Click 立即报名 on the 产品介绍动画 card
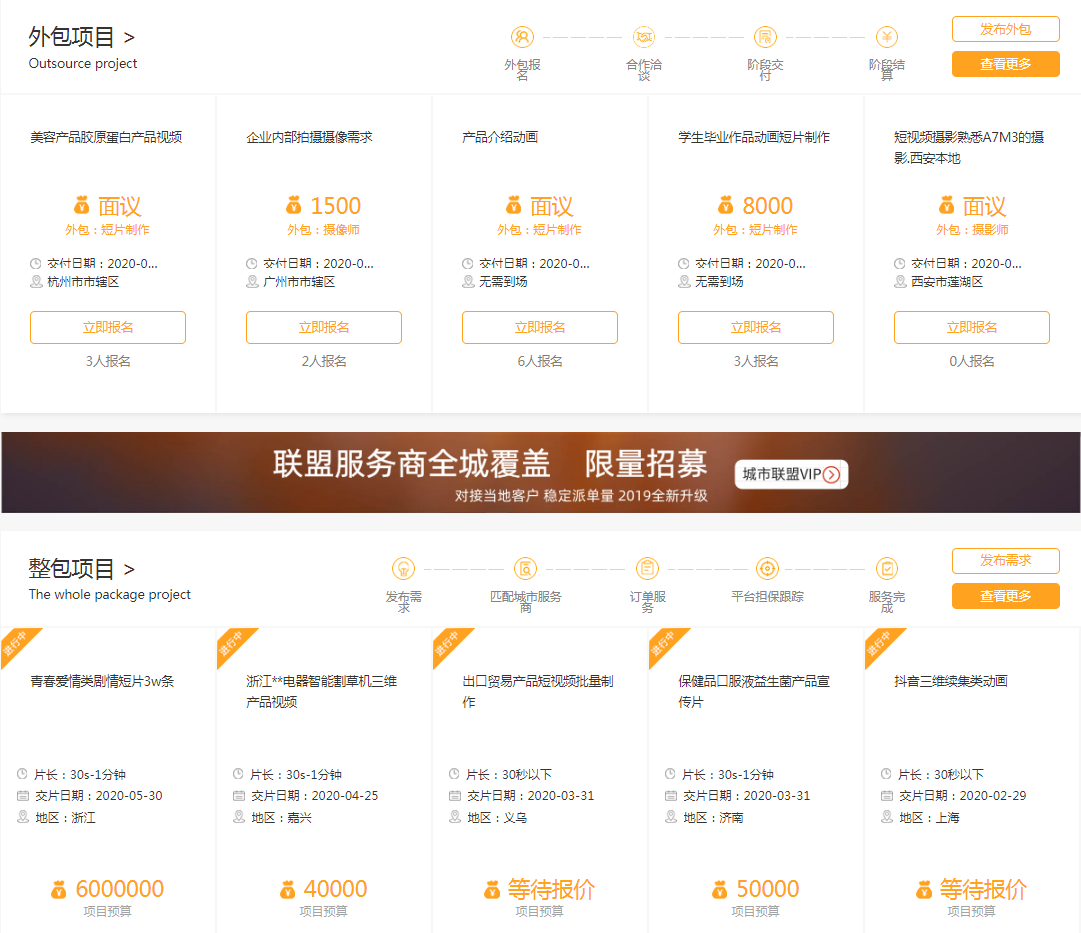The width and height of the screenshot is (1081, 933). point(539,327)
